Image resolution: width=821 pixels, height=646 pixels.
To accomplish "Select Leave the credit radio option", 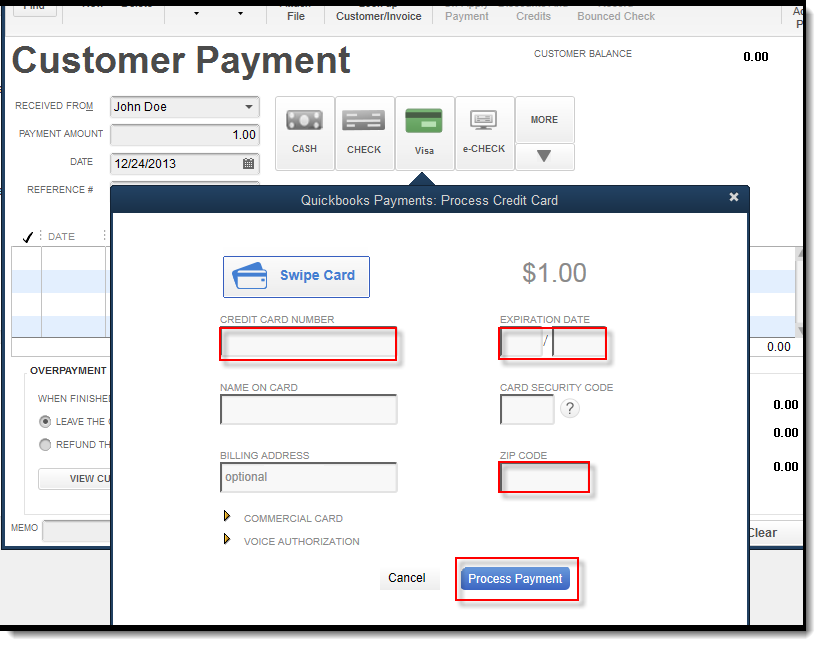I will [45, 421].
